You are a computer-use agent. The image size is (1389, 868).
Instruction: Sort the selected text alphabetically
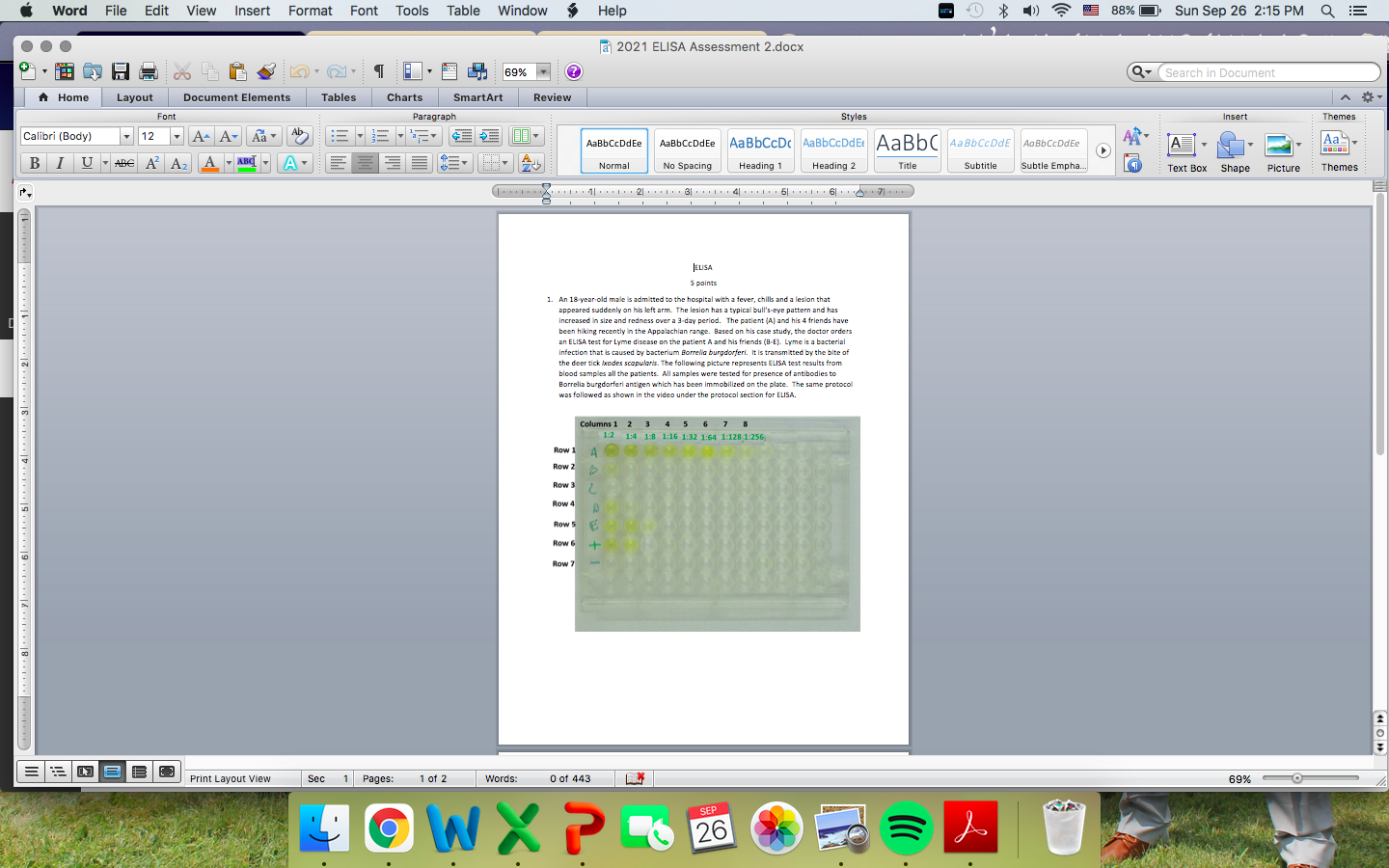(x=531, y=163)
